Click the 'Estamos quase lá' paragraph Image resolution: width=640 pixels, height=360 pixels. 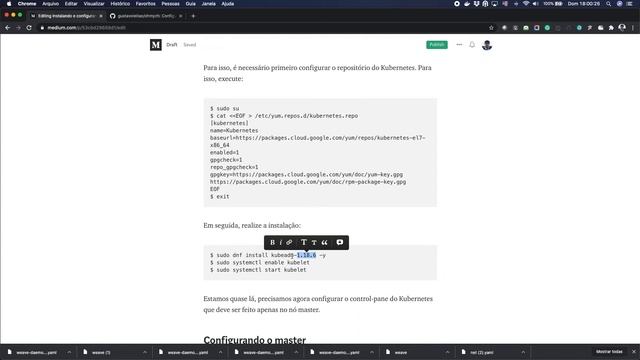point(318,304)
